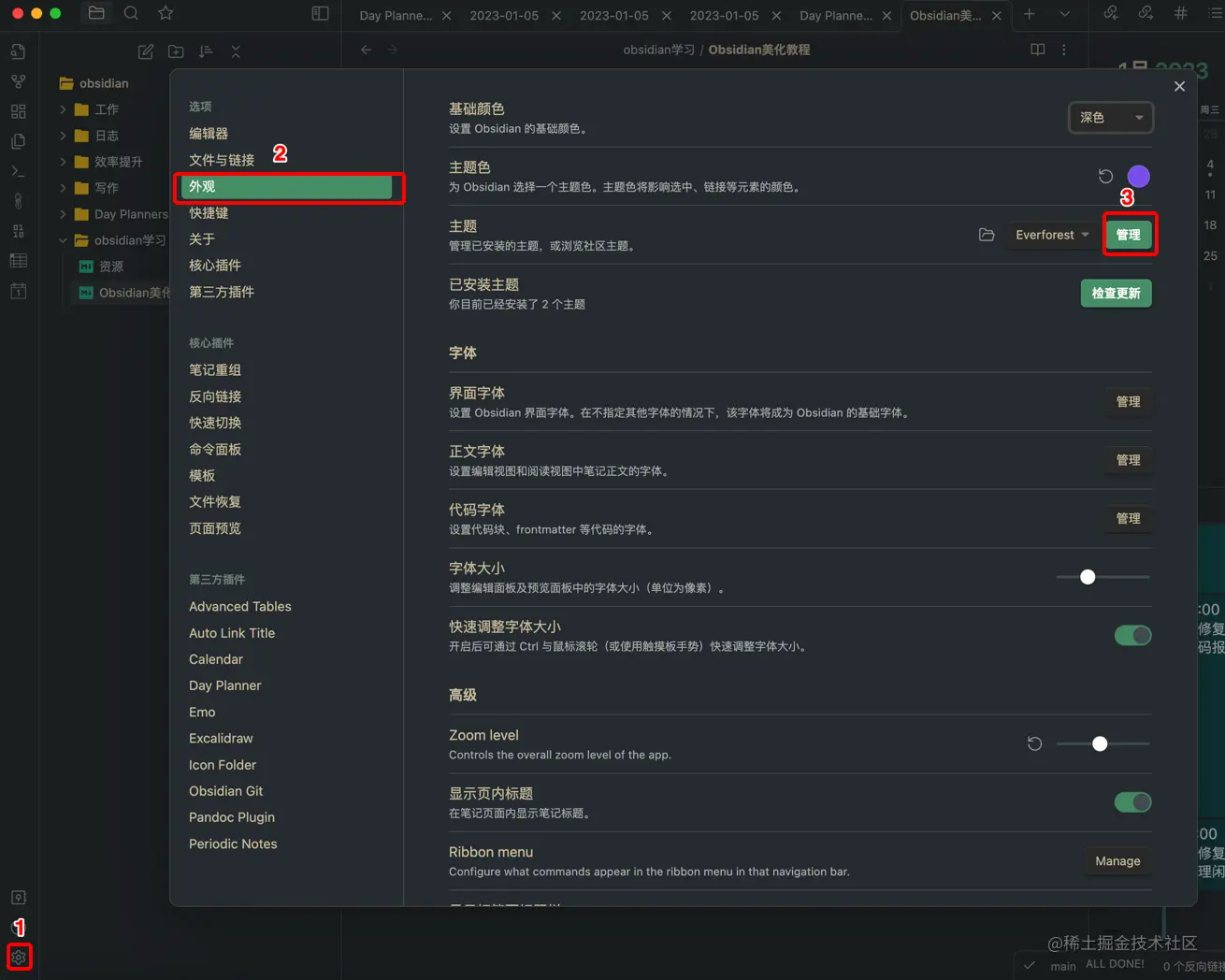
Task: Switch to reading view book icon
Action: coord(1037,50)
